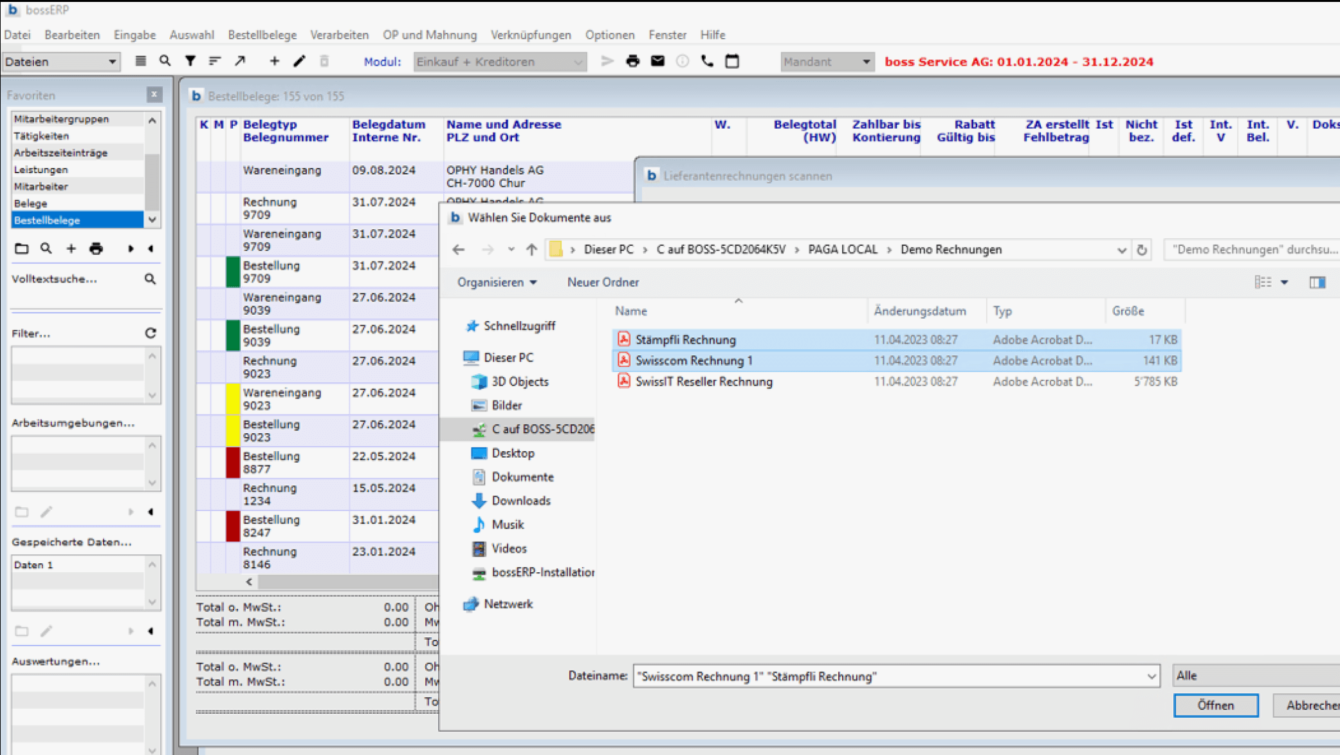Screen dimensions: 1340x755
Task: Open the OP und Mahnung menu
Action: [x=430, y=35]
